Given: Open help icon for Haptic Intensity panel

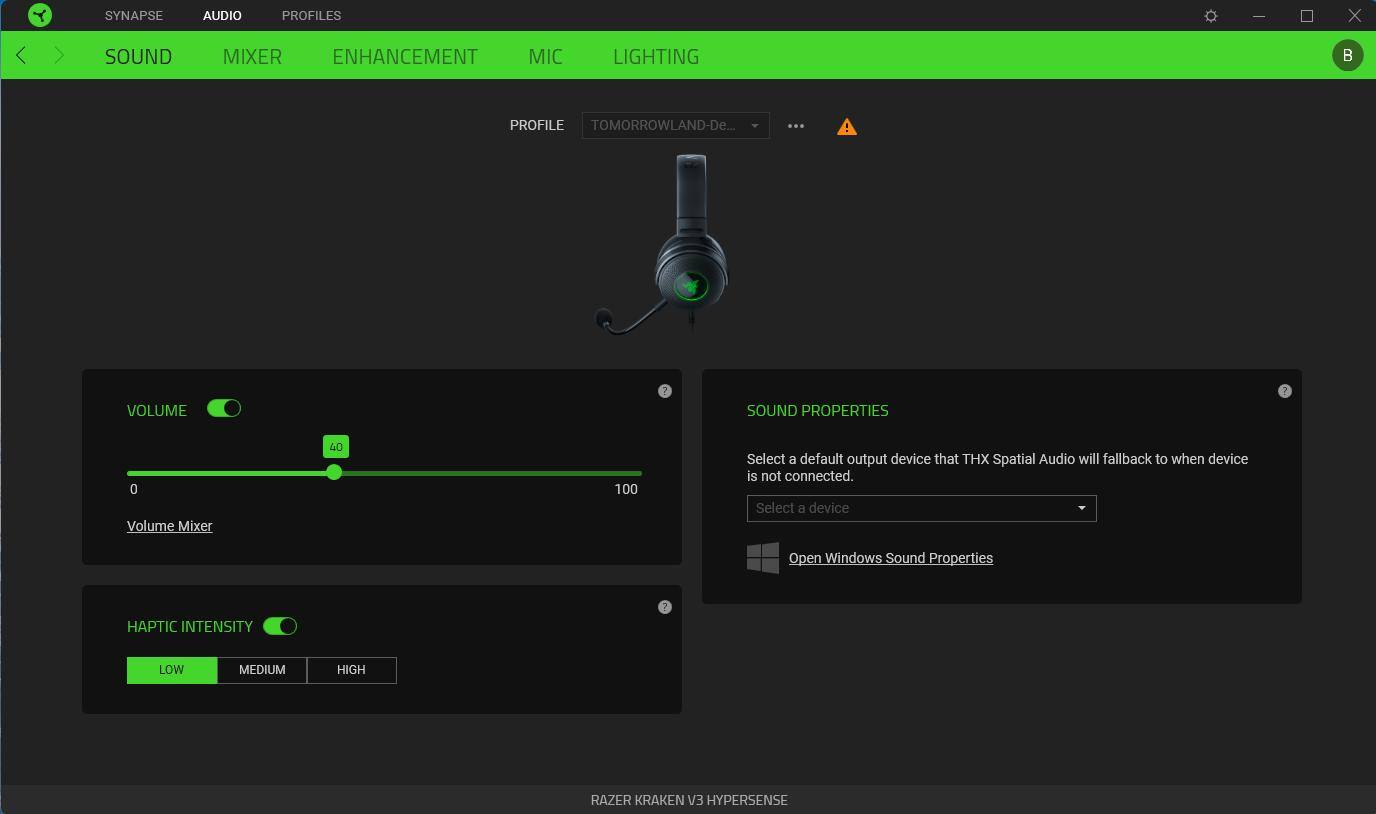Looking at the screenshot, I should pos(665,607).
